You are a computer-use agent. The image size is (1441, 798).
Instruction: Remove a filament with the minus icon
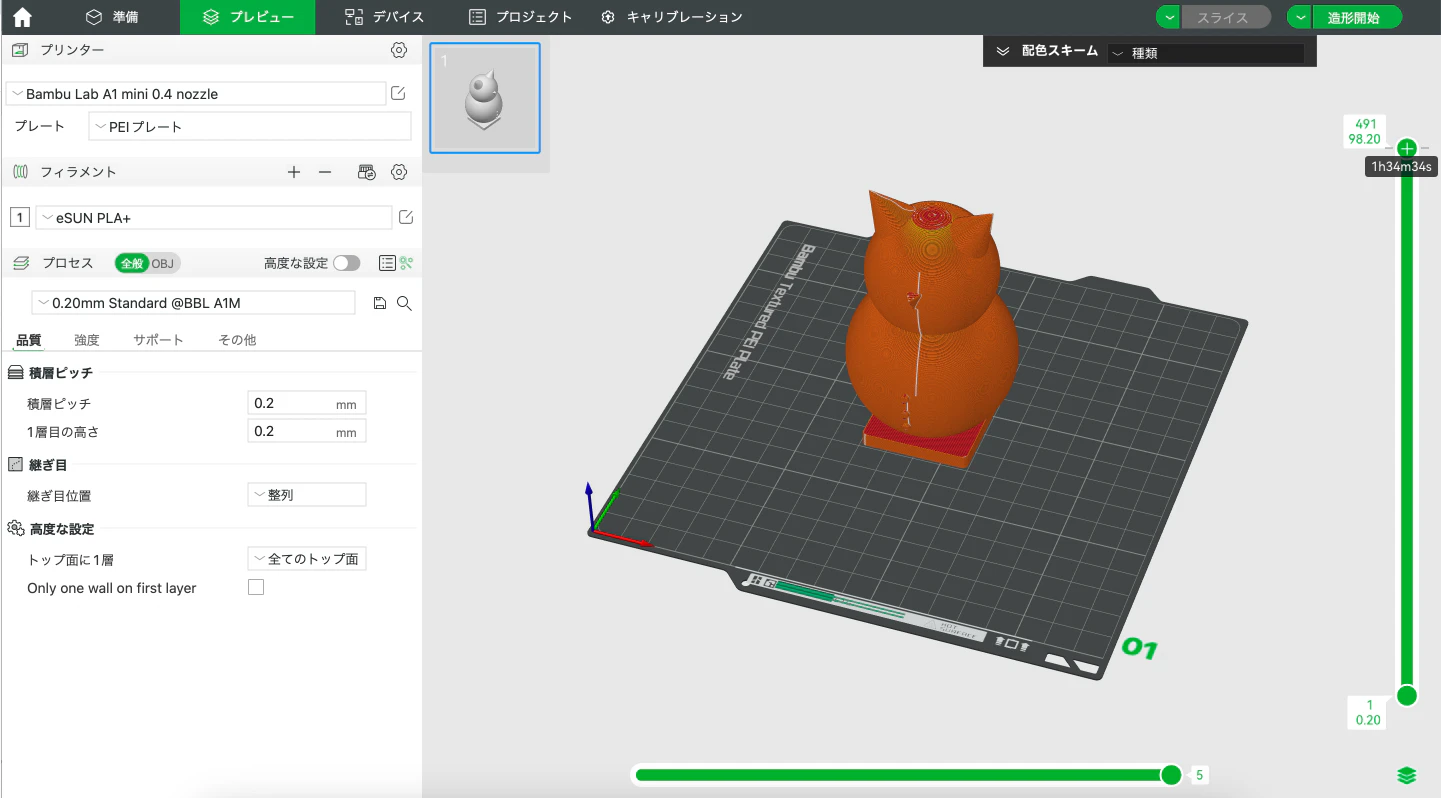click(325, 172)
